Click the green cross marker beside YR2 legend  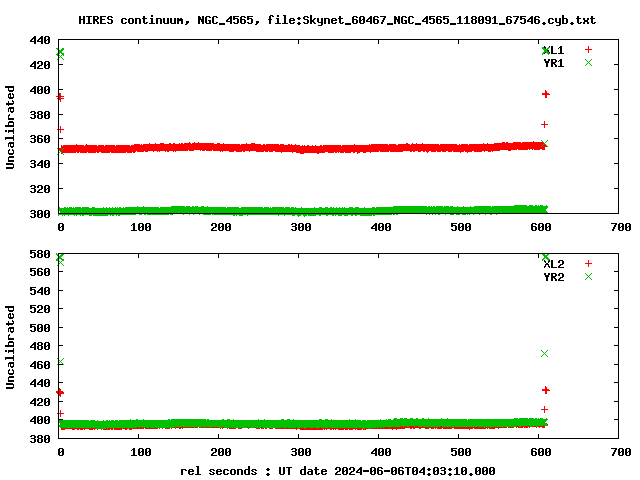tap(588, 276)
